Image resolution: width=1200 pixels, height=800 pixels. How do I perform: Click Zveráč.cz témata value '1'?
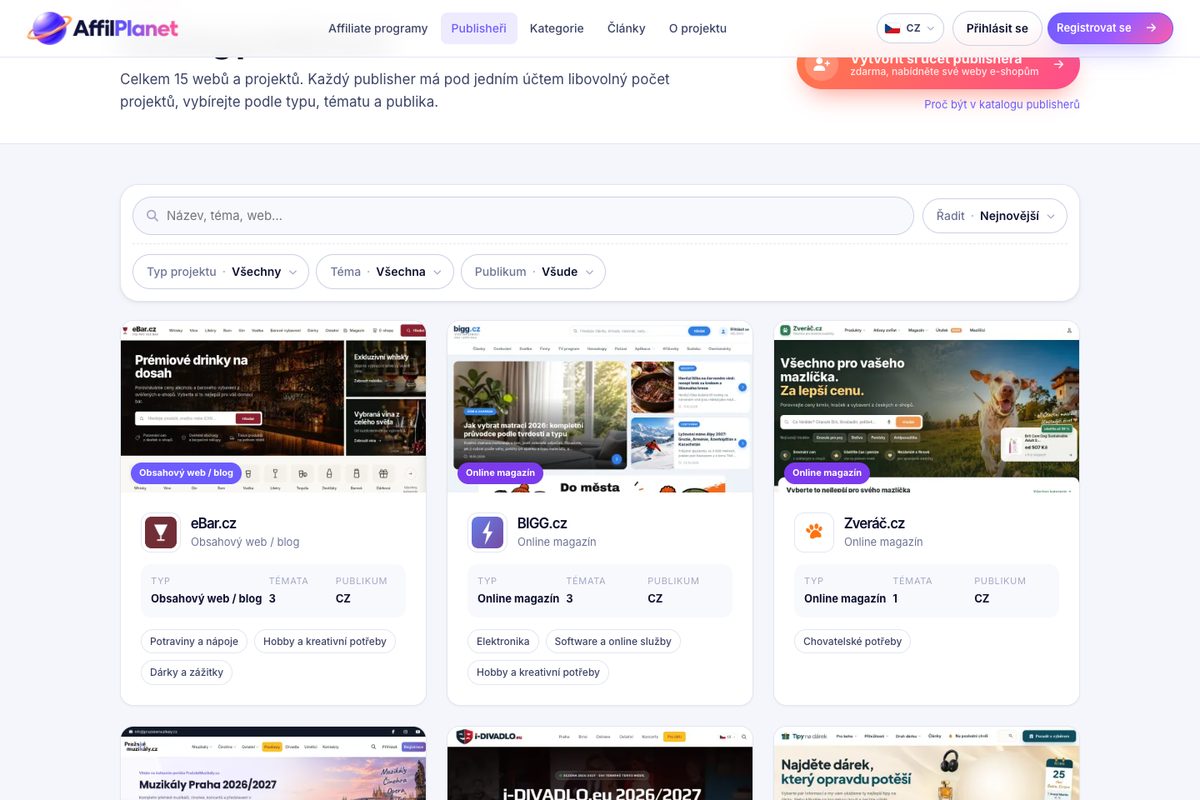pos(895,599)
